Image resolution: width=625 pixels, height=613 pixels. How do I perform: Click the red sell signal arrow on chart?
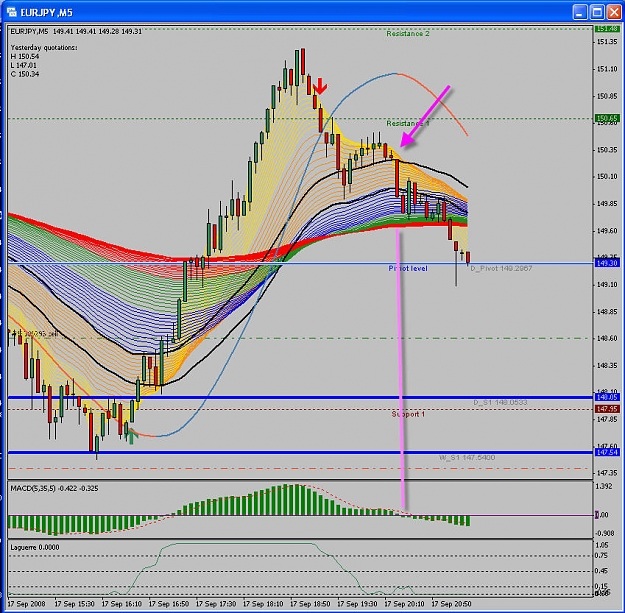pos(320,86)
